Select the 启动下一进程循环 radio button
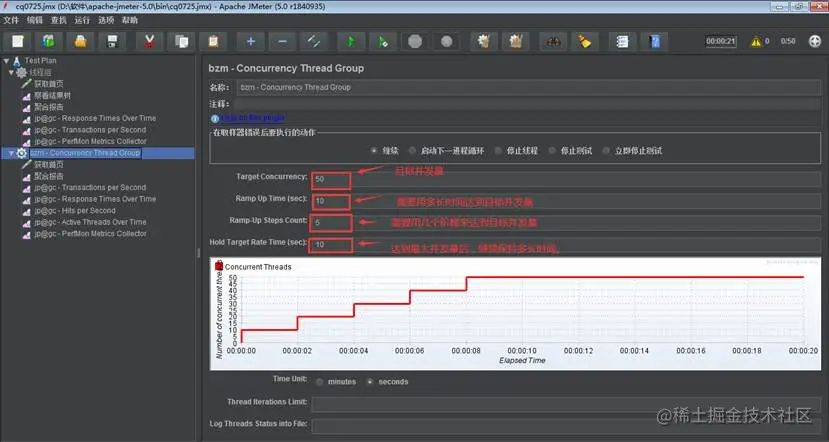829x442 pixels. pos(412,151)
